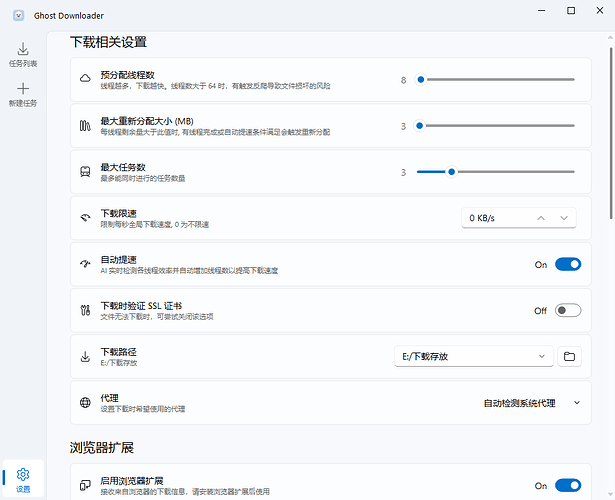Switch to the 新建任务 sidebar tab
The height and width of the screenshot is (500, 615).
23,95
